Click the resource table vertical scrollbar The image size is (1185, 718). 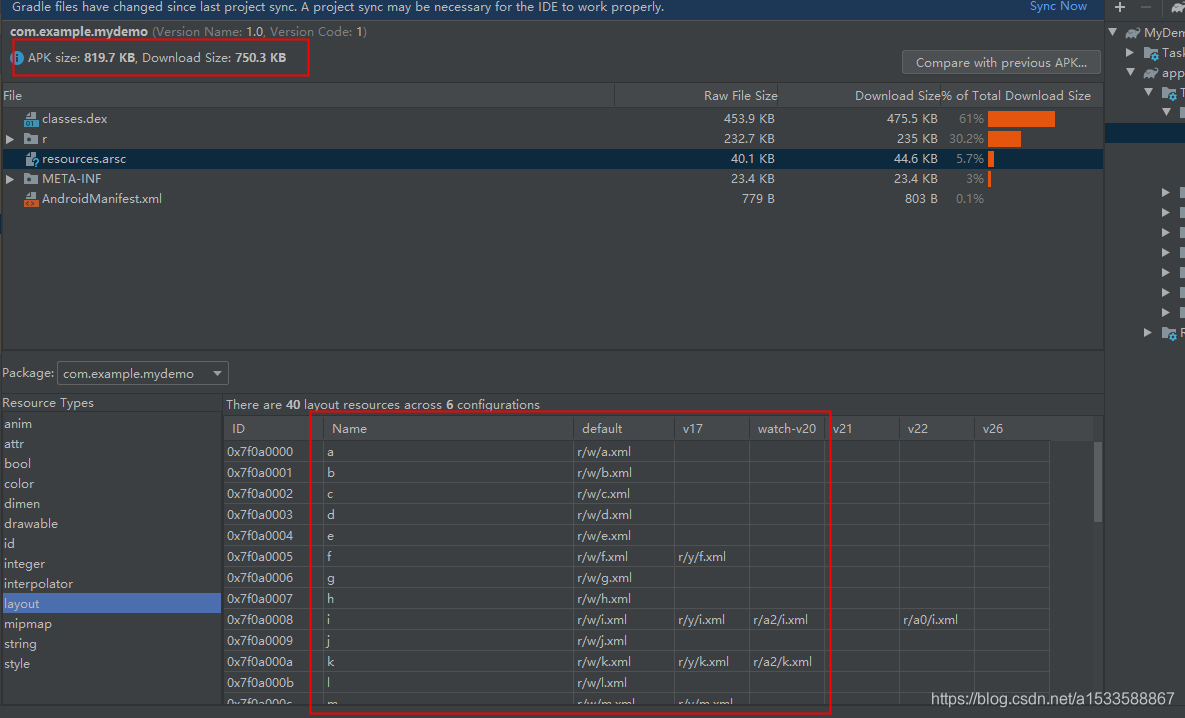(x=1097, y=482)
